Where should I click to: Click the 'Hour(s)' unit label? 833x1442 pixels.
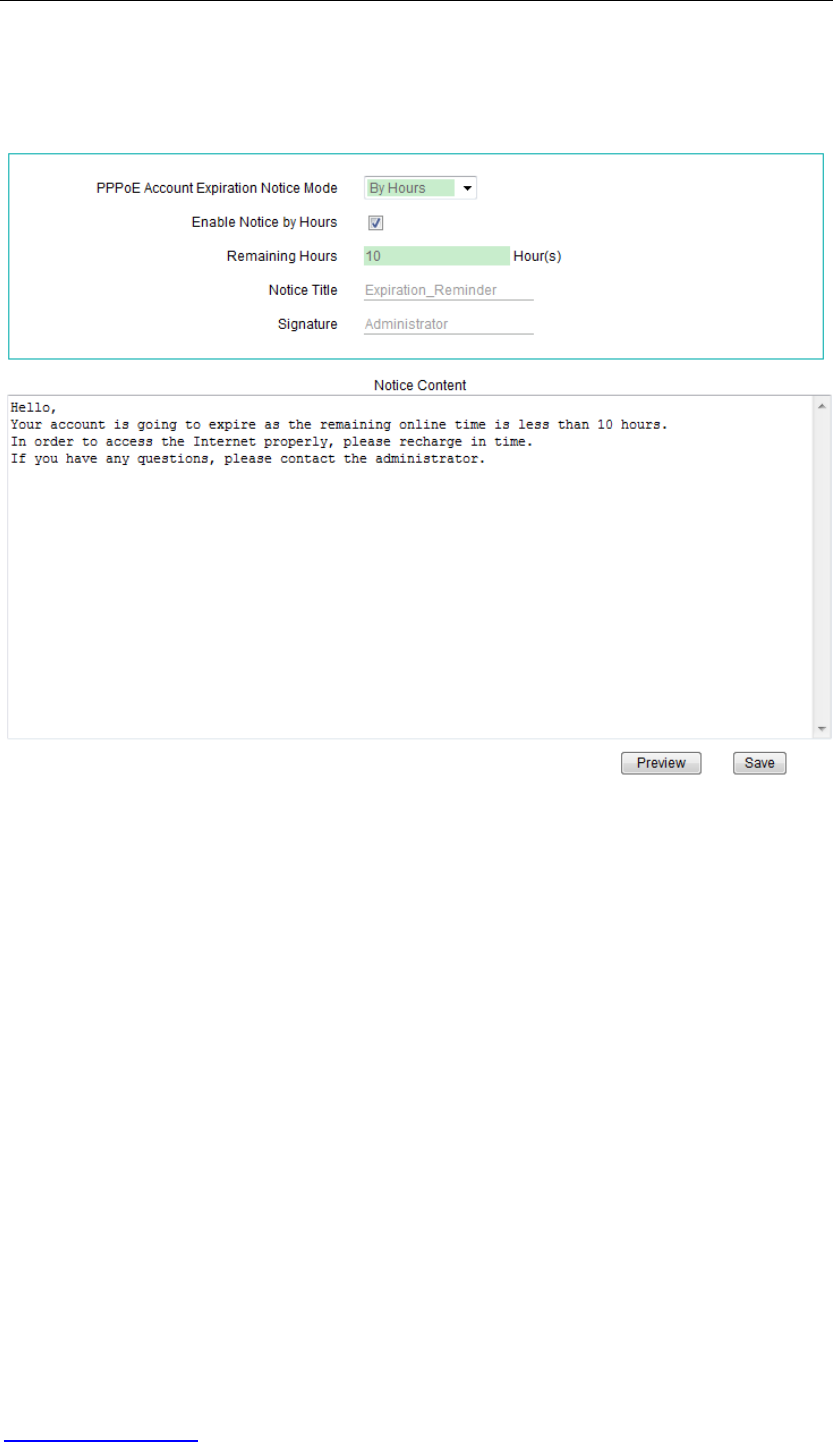(537, 256)
